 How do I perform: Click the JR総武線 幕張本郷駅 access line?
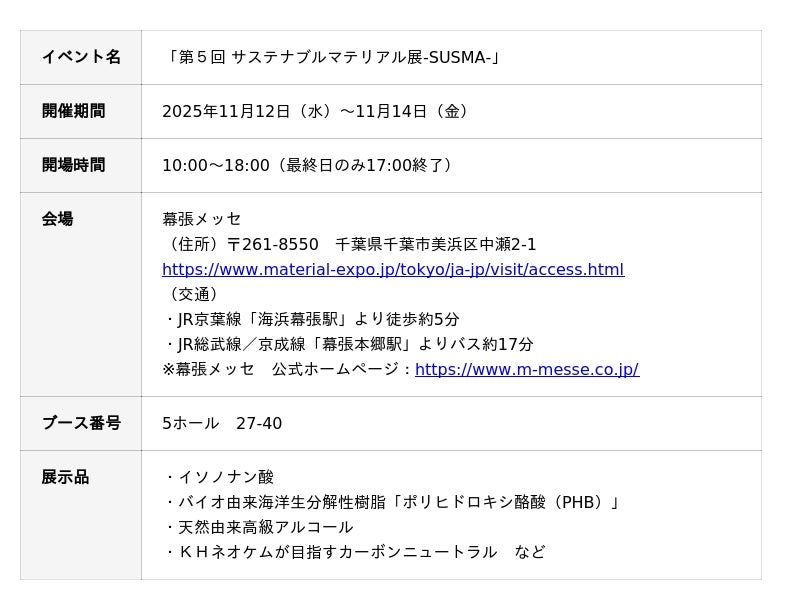tap(348, 344)
